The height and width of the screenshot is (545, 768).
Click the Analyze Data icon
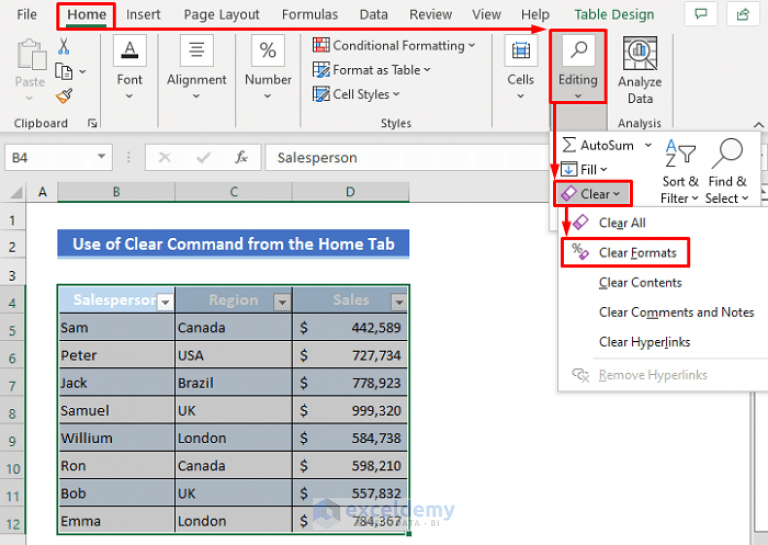pyautogui.click(x=640, y=53)
